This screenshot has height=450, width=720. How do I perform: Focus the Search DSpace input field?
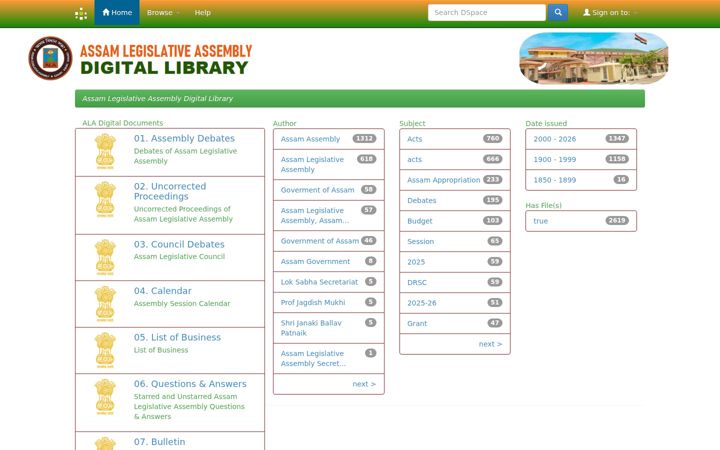click(x=487, y=12)
